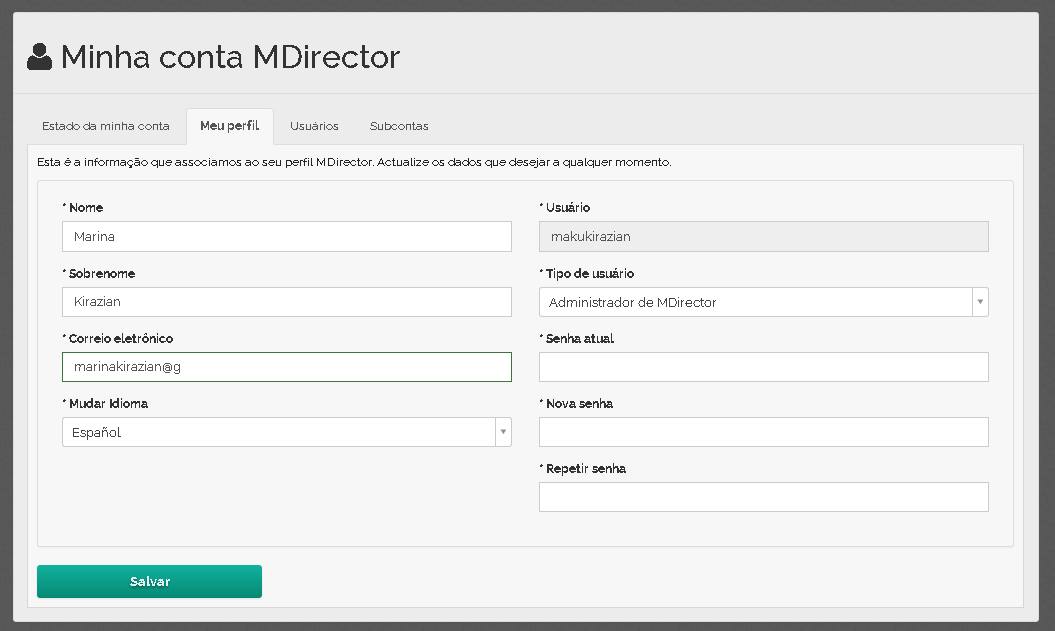Click the Tipo de usuário label

(589, 274)
